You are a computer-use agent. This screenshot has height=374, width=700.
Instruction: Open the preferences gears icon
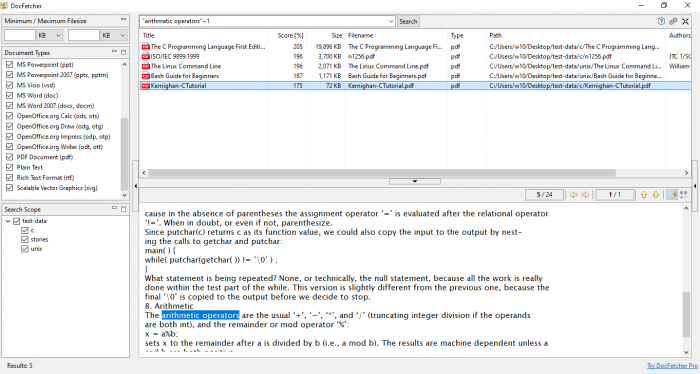click(673, 21)
